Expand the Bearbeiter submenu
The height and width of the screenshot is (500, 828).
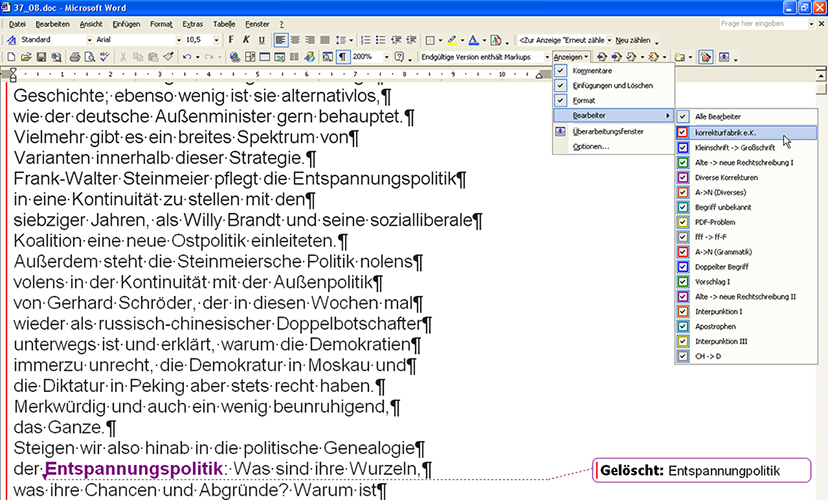pos(614,115)
